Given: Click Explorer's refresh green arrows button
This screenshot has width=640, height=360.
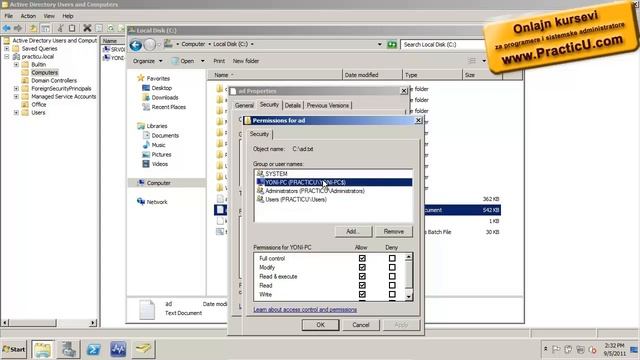Looking at the screenshot, I should (x=392, y=44).
